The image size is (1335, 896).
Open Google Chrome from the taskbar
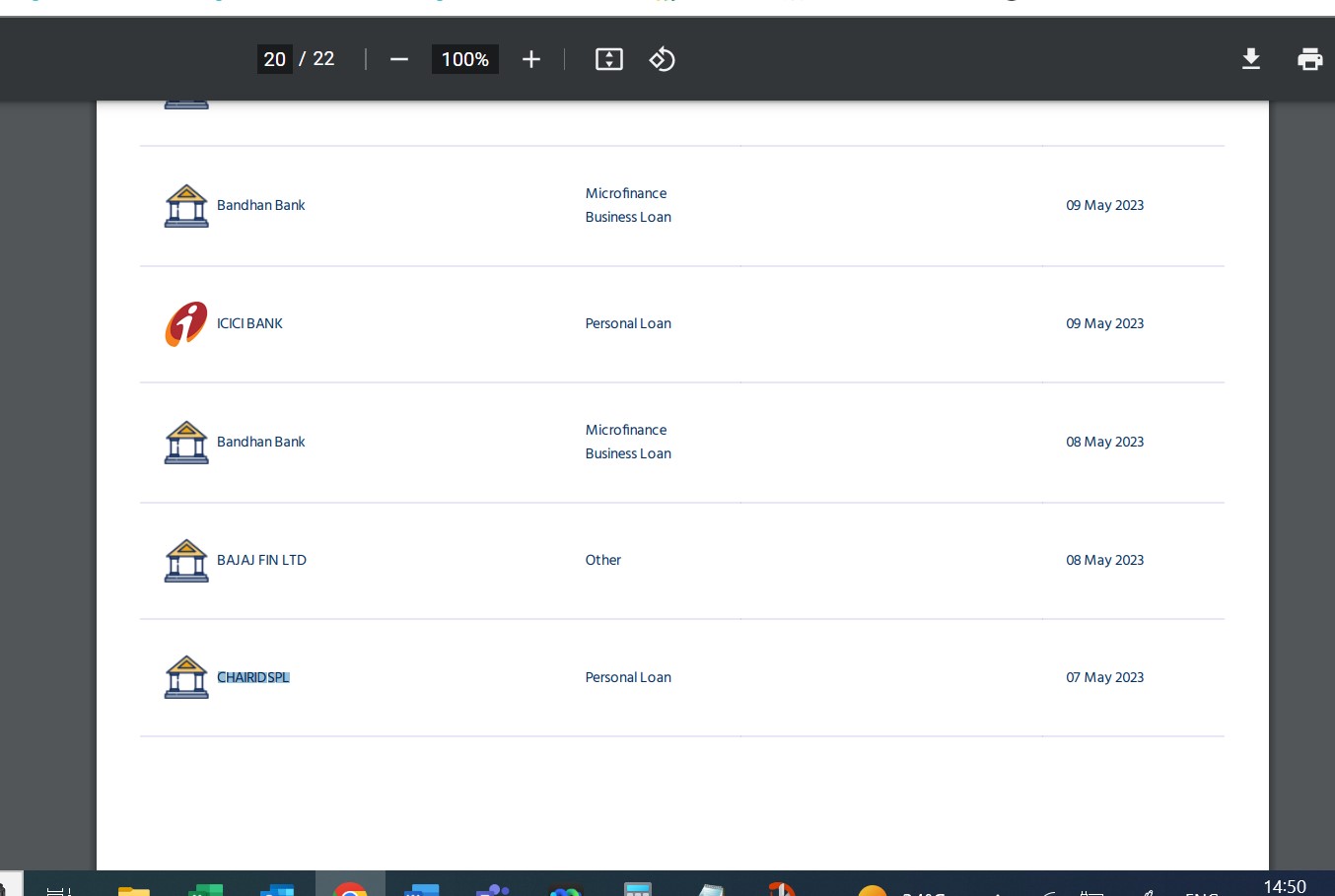coord(350,887)
